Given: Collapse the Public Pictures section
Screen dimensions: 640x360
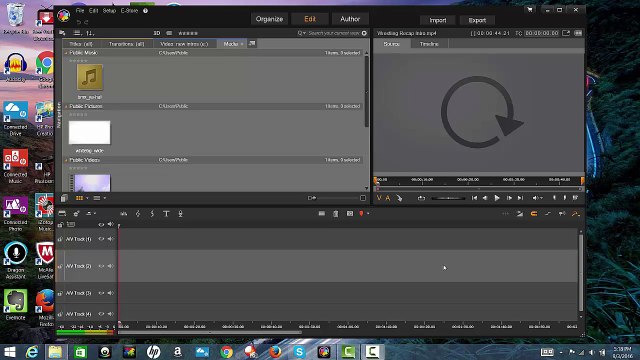Looking at the screenshot, I should [66, 107].
